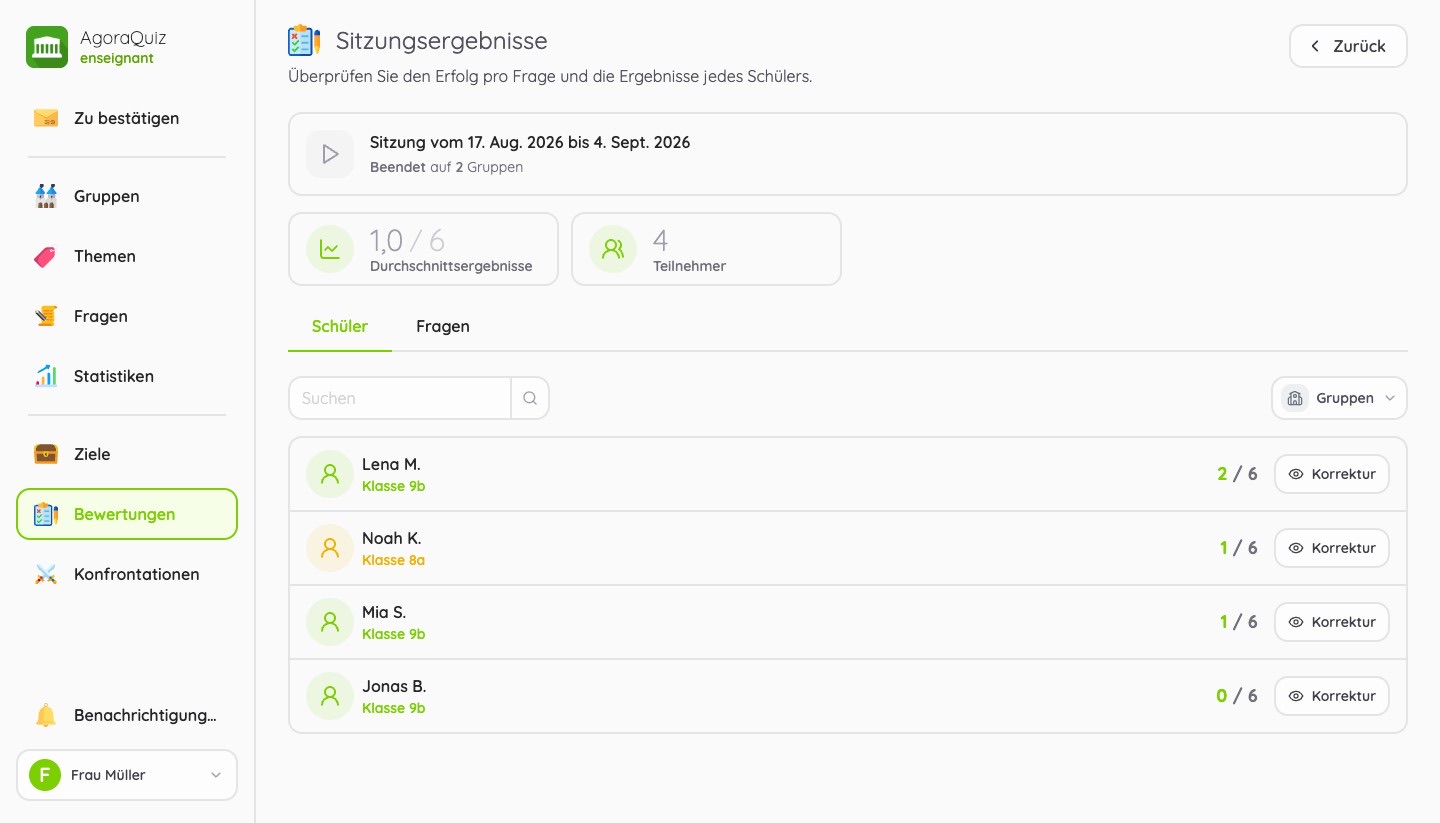Click the play icon in the session card

(330, 154)
